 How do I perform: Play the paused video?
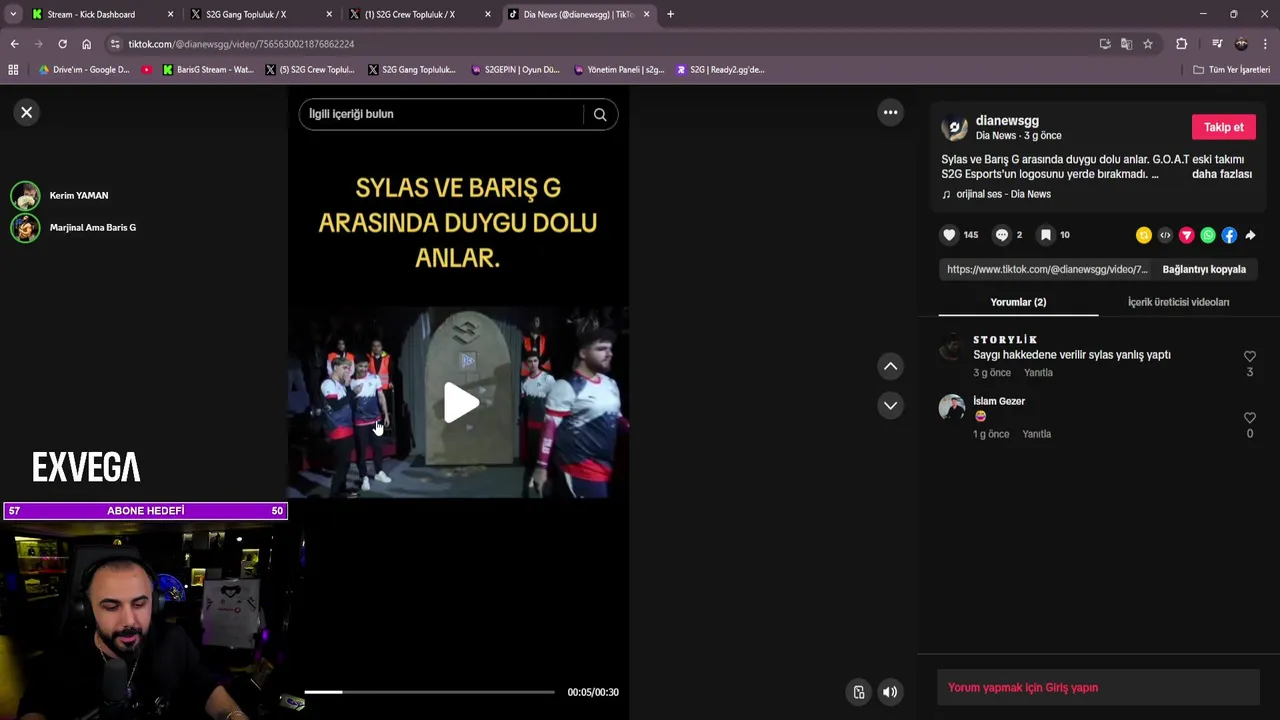(460, 402)
